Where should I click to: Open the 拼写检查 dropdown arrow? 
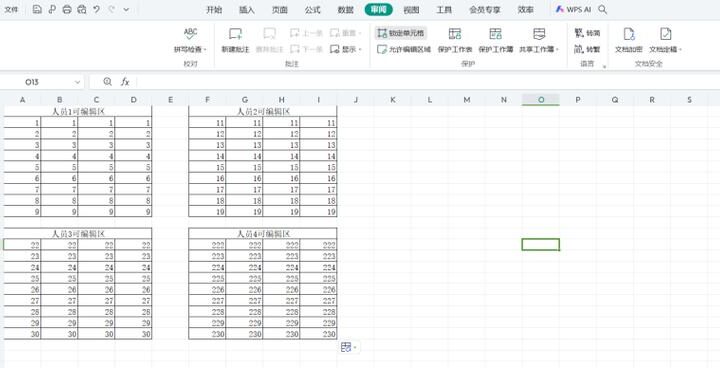pos(205,50)
